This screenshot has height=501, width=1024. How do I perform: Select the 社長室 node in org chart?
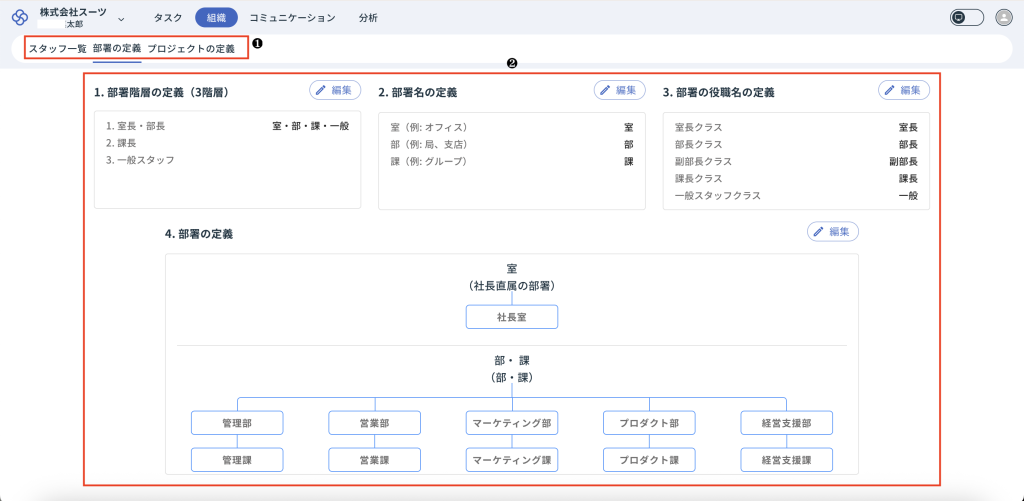coord(511,317)
